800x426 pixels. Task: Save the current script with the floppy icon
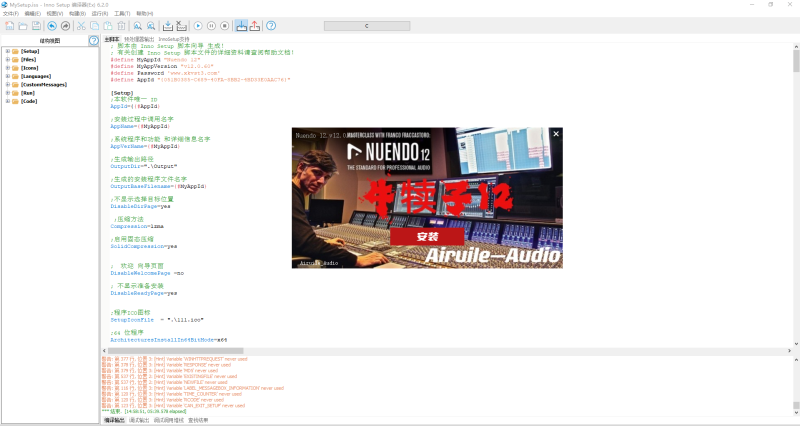36,26
